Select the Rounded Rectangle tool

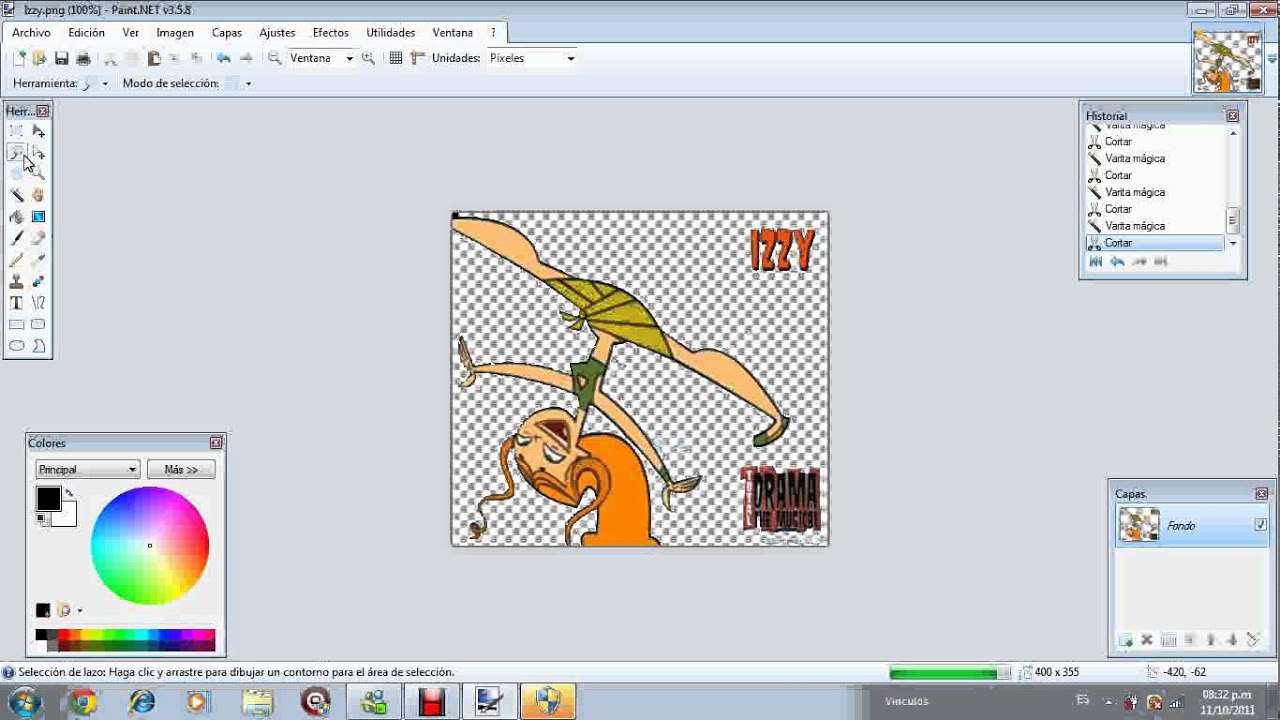click(38, 324)
